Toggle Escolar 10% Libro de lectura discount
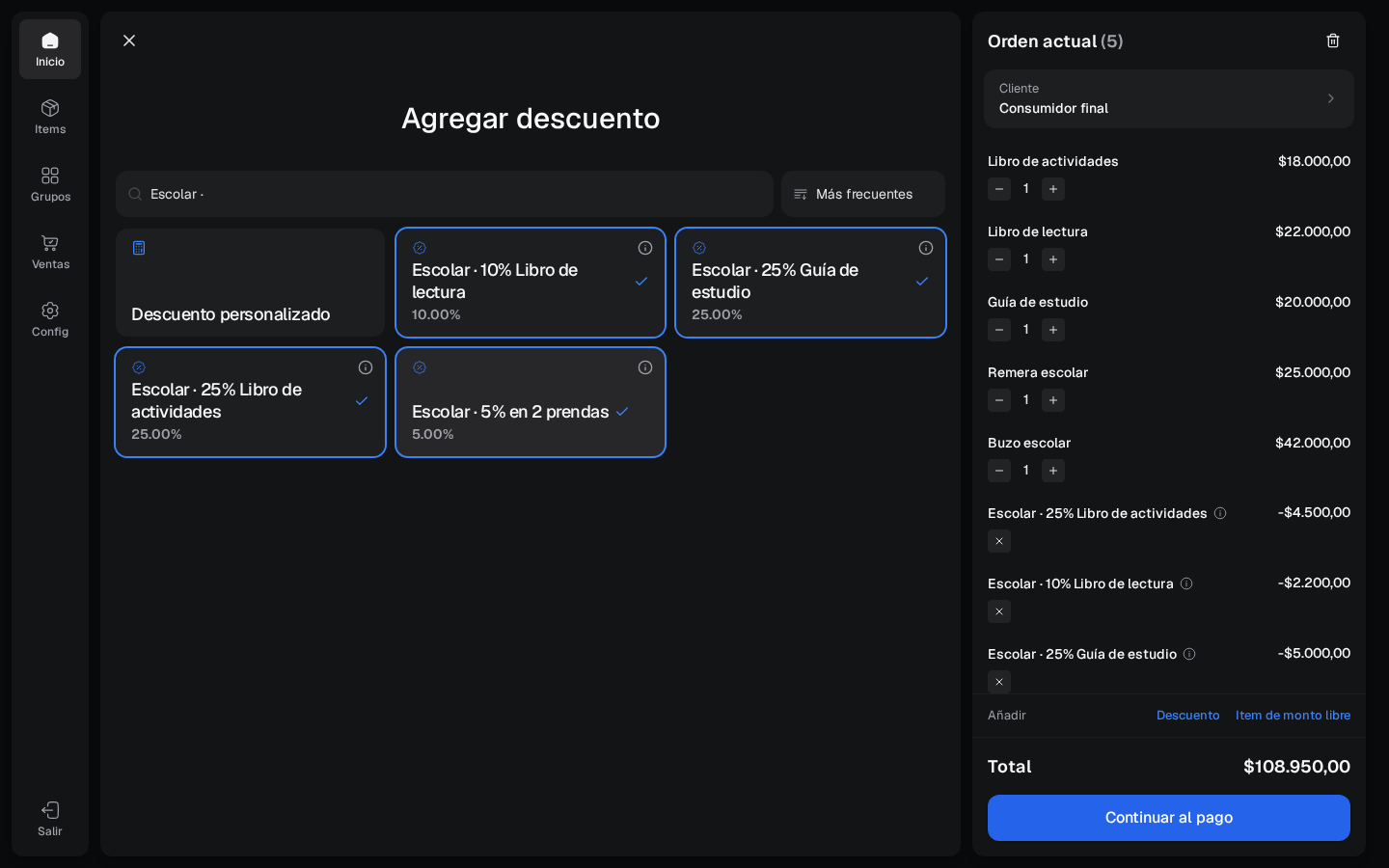Viewport: 1389px width, 868px height. click(x=531, y=283)
